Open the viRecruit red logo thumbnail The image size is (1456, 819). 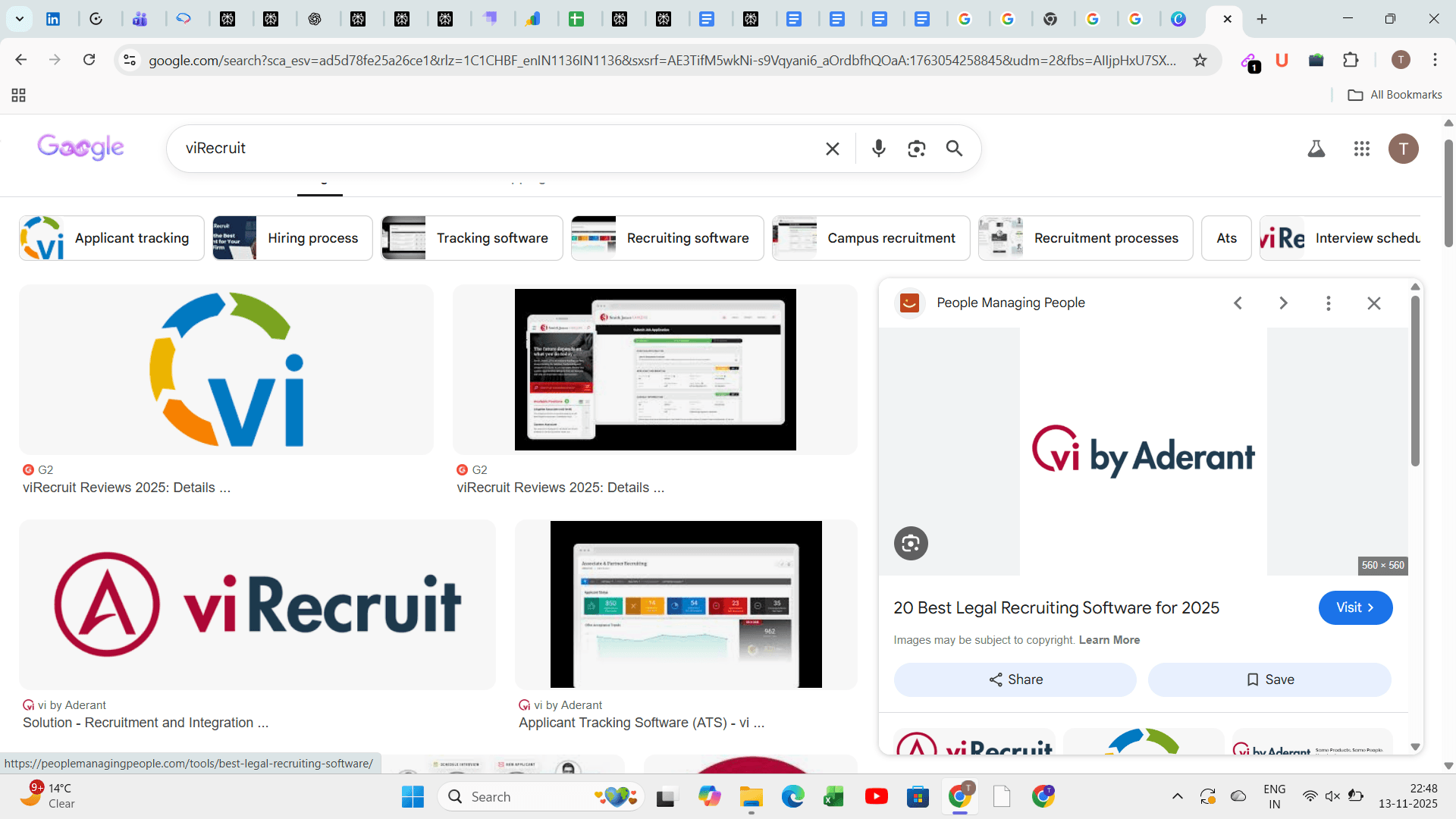[x=257, y=604]
